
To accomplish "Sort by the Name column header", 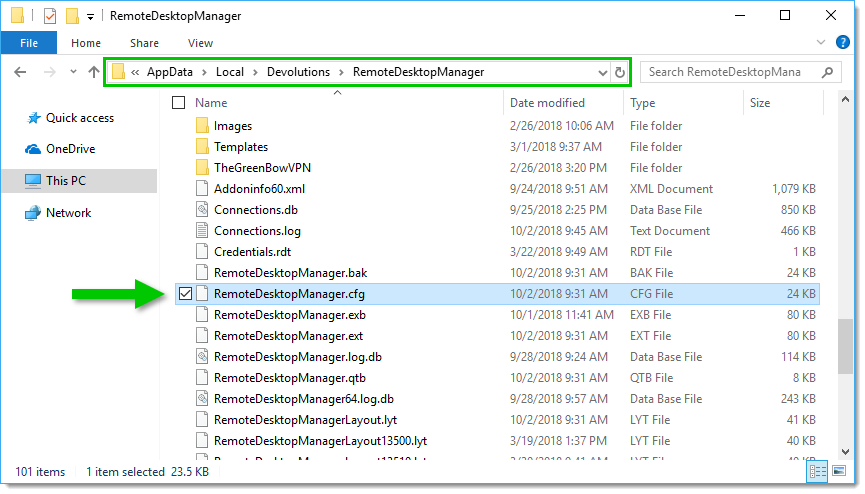I will [x=211, y=103].
